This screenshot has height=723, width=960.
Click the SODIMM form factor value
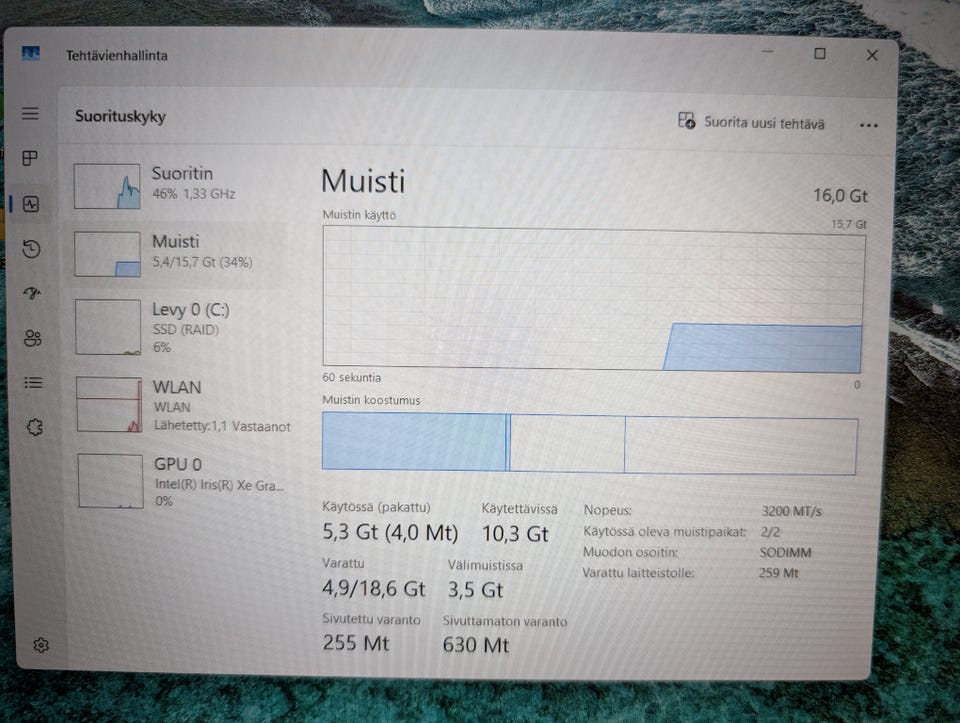pyautogui.click(x=786, y=553)
